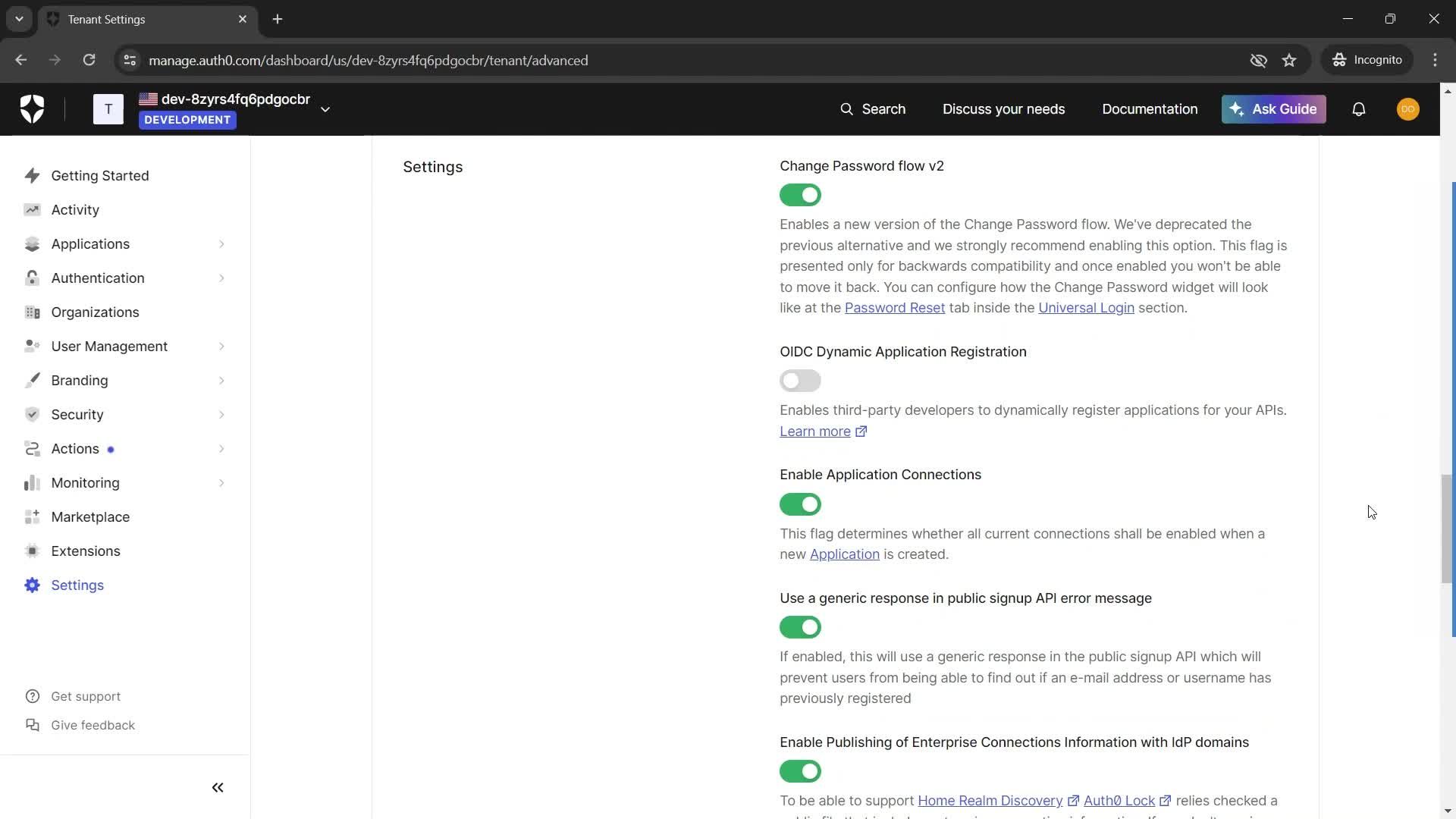Click the Extensions chip icon
Screen dimensions: 1456x819
(x=32, y=551)
